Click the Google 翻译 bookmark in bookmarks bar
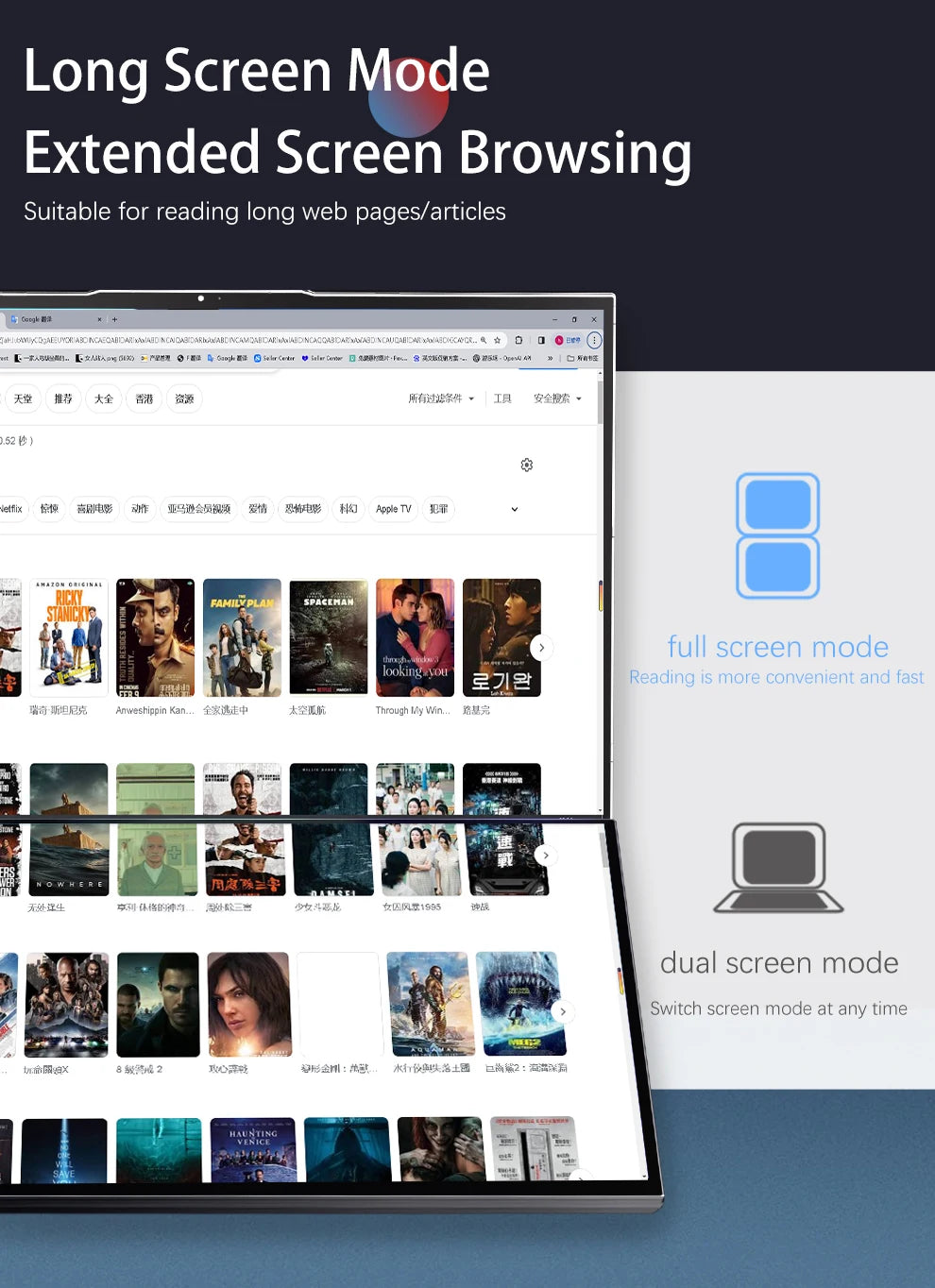The width and height of the screenshot is (935, 1288). 228,359
